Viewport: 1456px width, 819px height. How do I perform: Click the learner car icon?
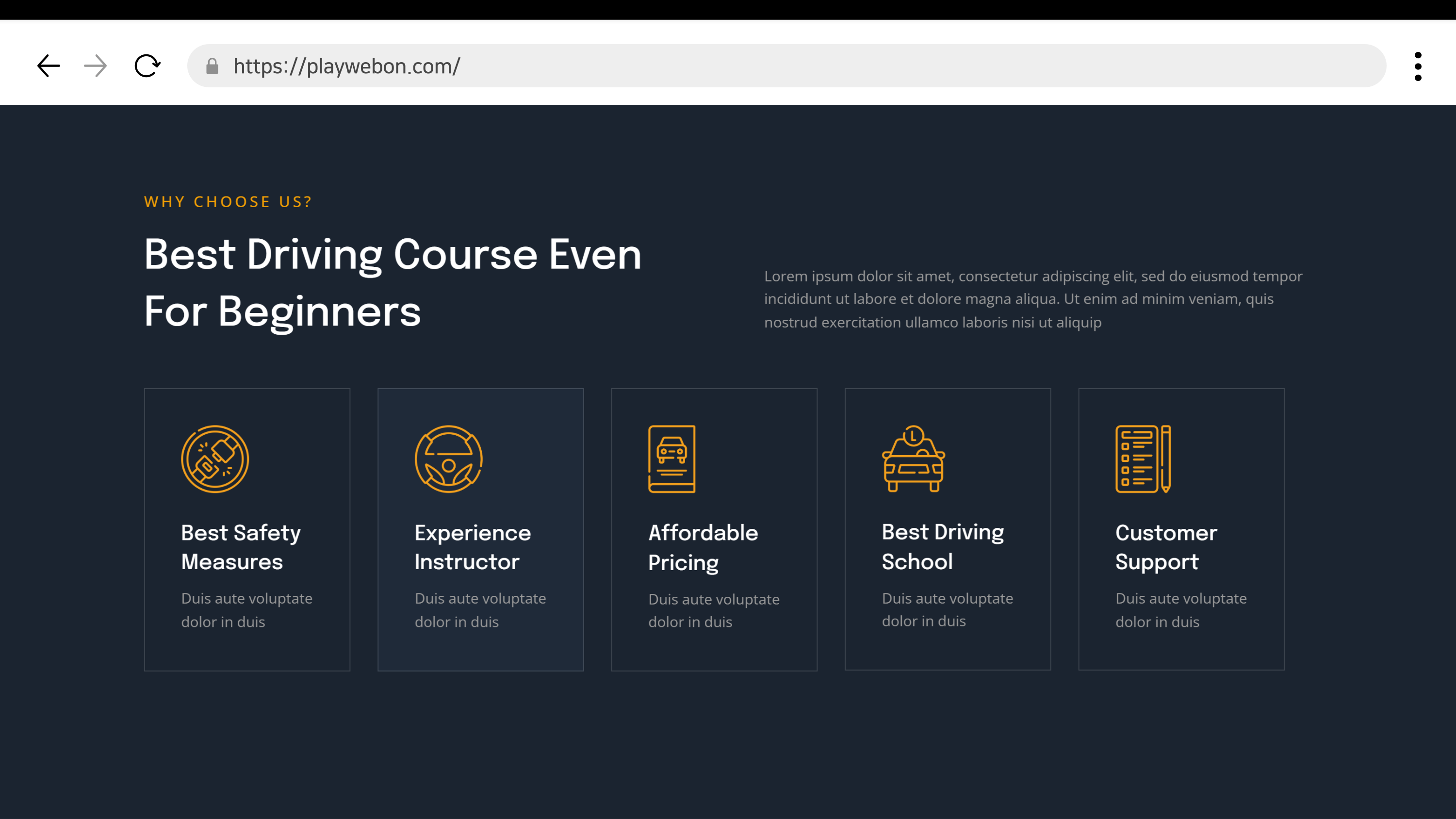pos(914,459)
